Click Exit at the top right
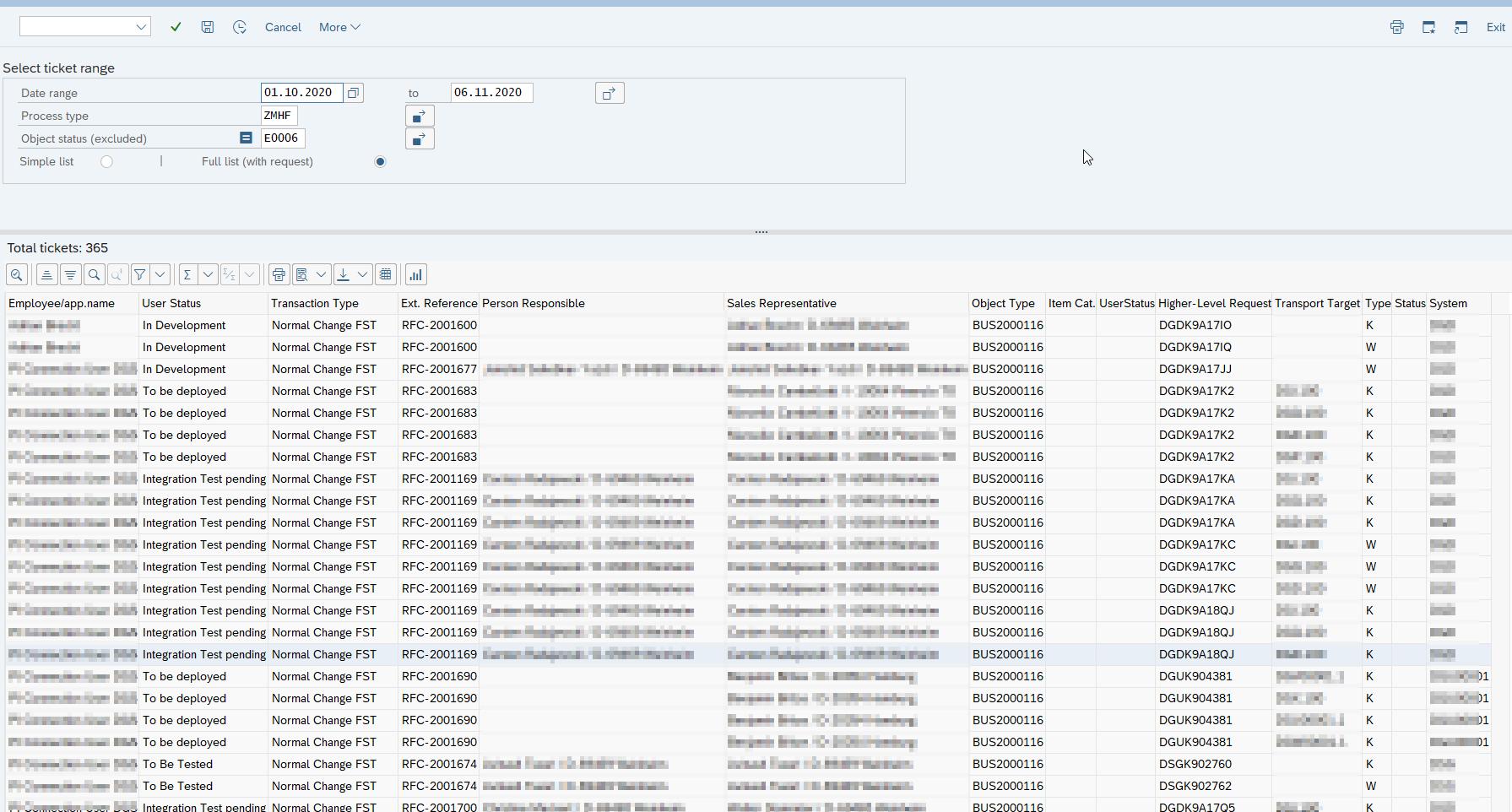The height and width of the screenshot is (812, 1512). tap(1495, 27)
